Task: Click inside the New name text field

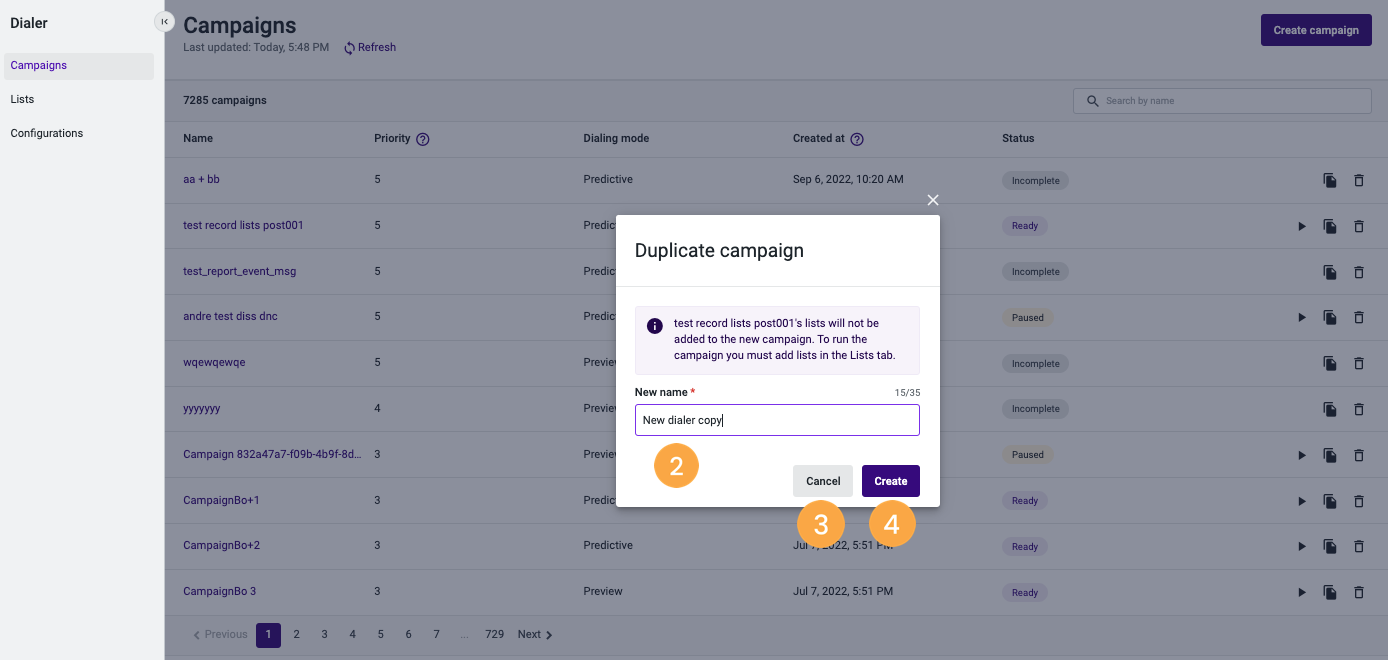Action: click(777, 420)
